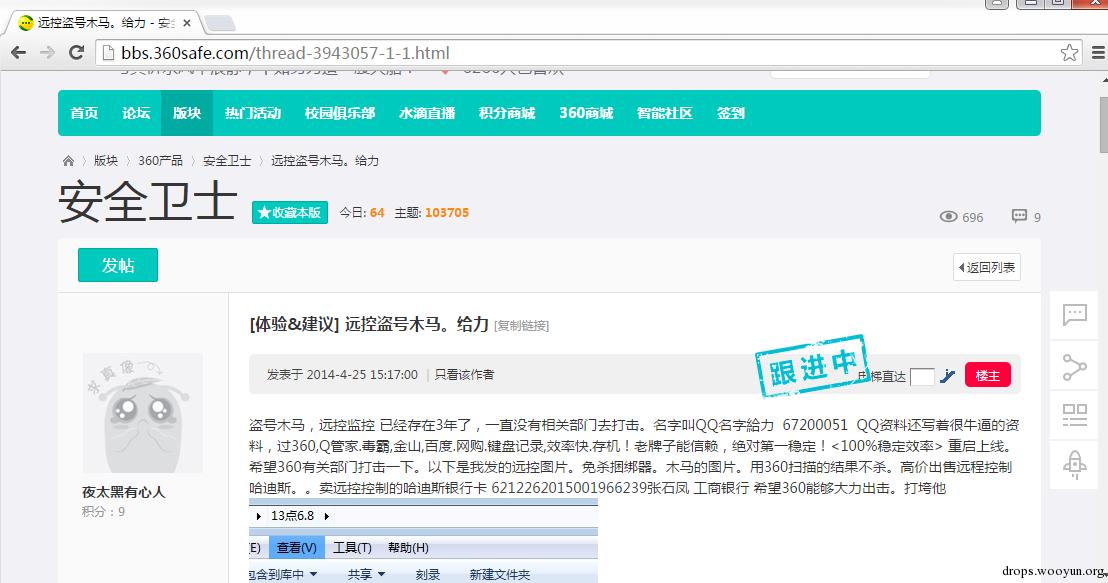Click the 收藏本版 favorite button
1108x583 pixels.
[x=290, y=213]
